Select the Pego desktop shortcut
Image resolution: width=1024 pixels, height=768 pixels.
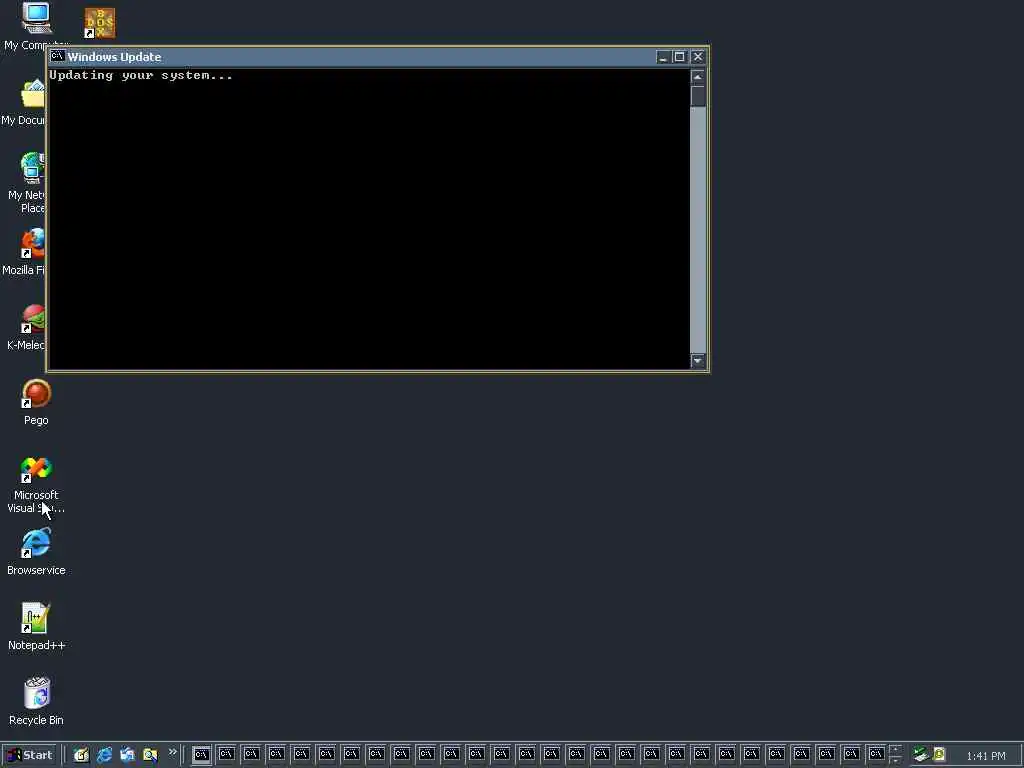click(36, 394)
